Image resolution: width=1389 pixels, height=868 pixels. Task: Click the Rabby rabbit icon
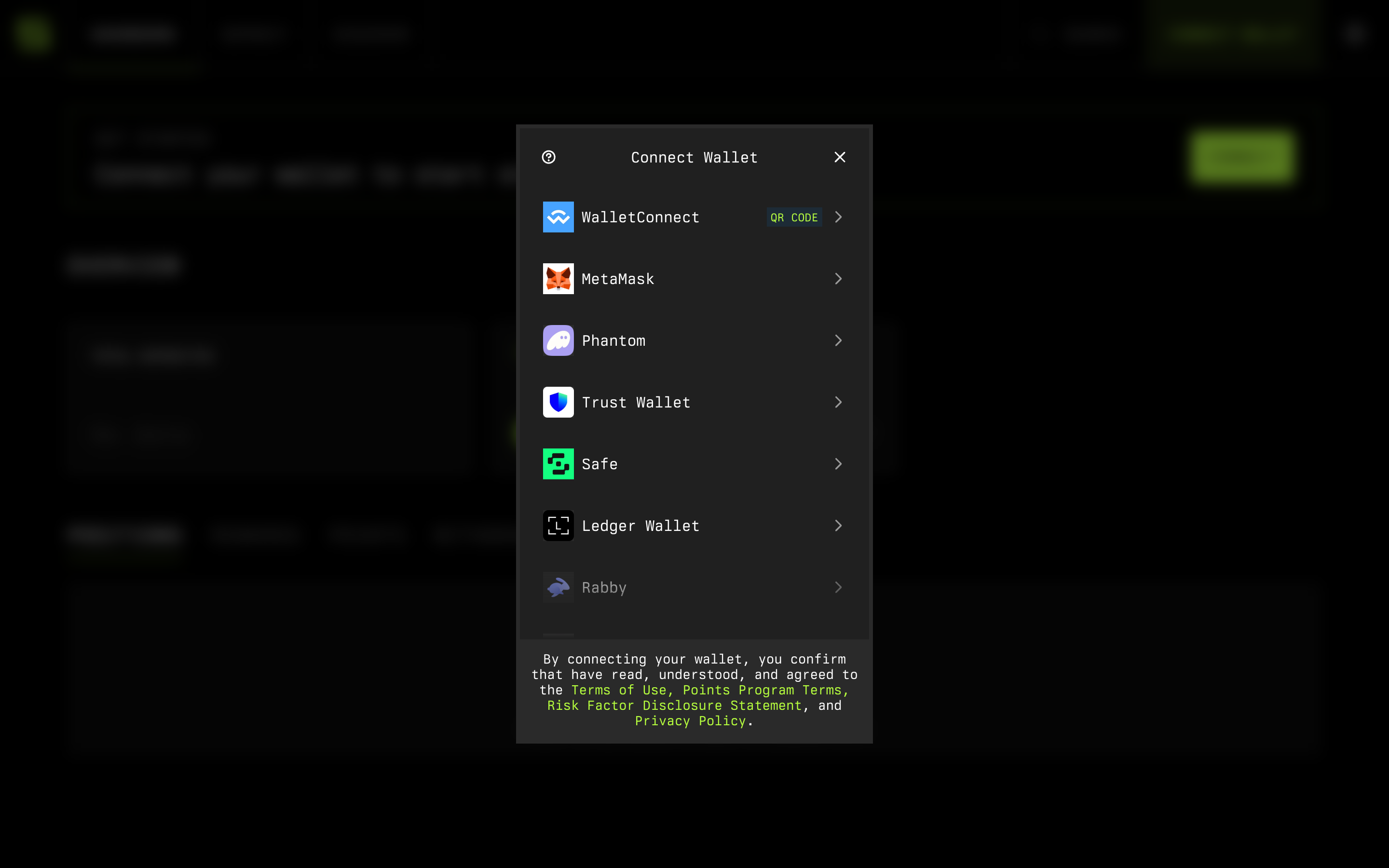point(558,587)
